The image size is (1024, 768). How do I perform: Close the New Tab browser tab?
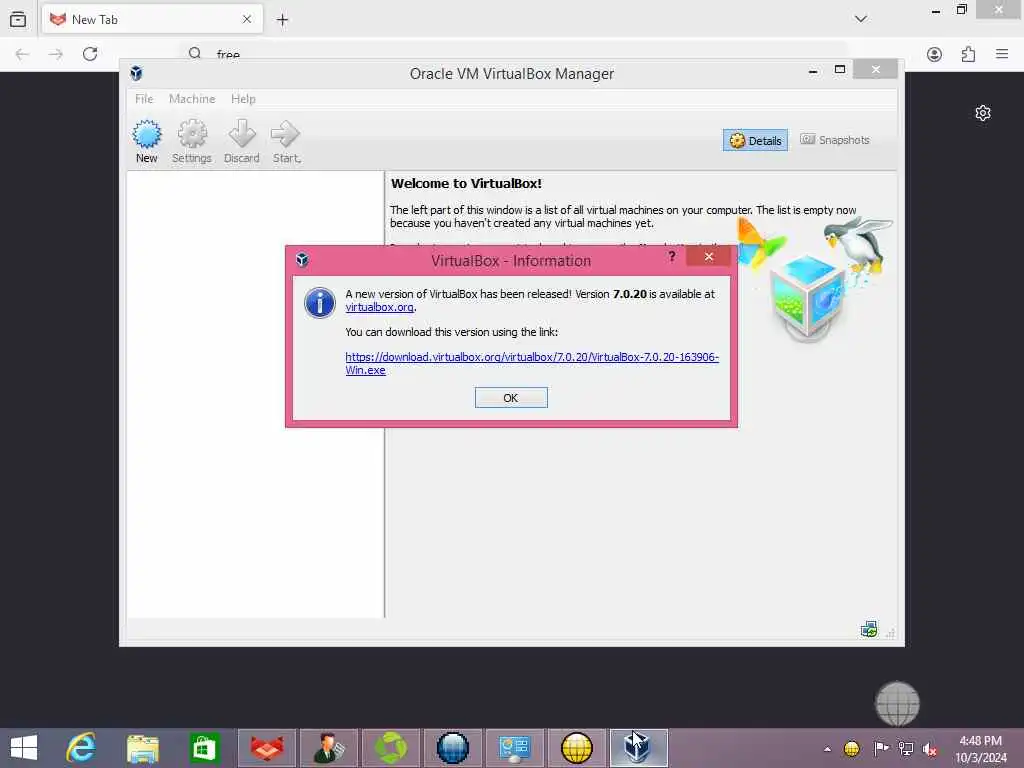click(x=247, y=20)
